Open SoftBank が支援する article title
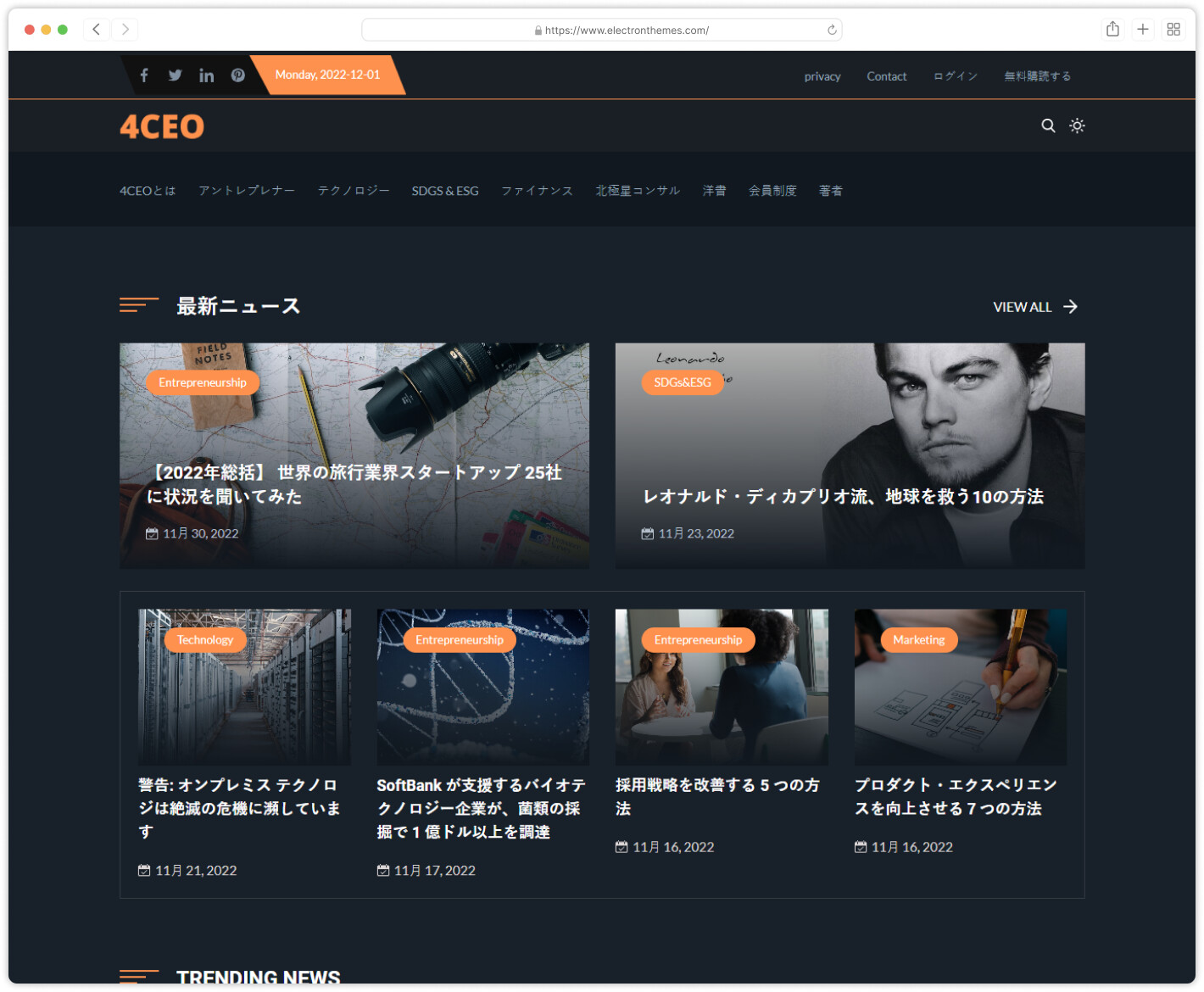The width and height of the screenshot is (1204, 992). (481, 808)
